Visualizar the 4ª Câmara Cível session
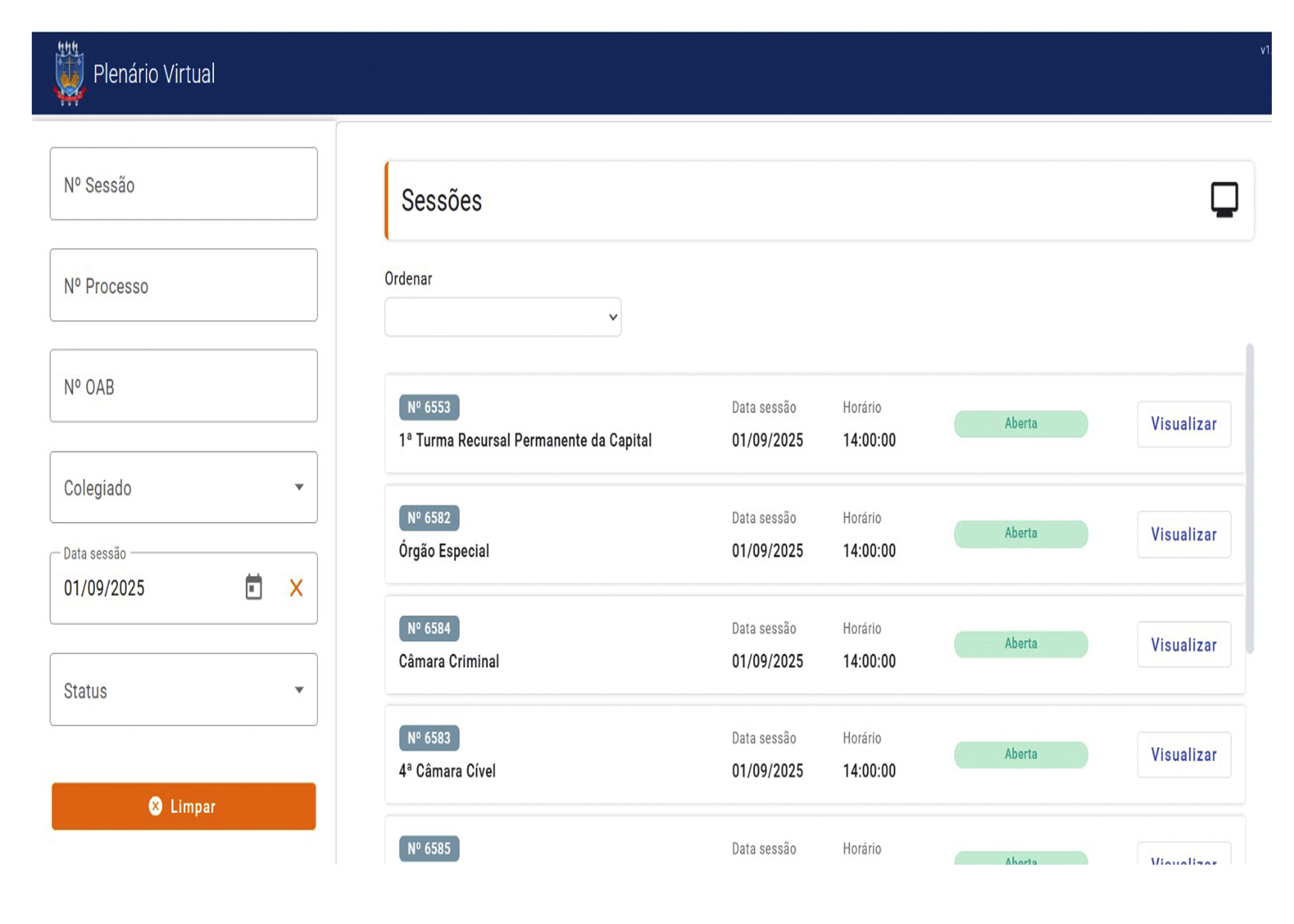 click(x=1184, y=755)
